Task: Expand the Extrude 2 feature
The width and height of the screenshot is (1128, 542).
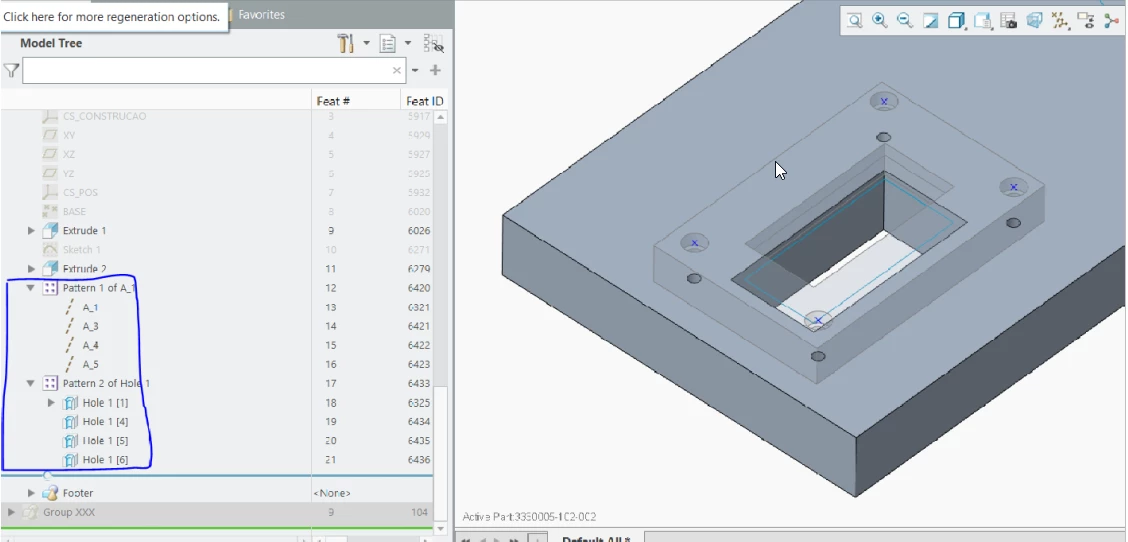Action: pos(31,268)
